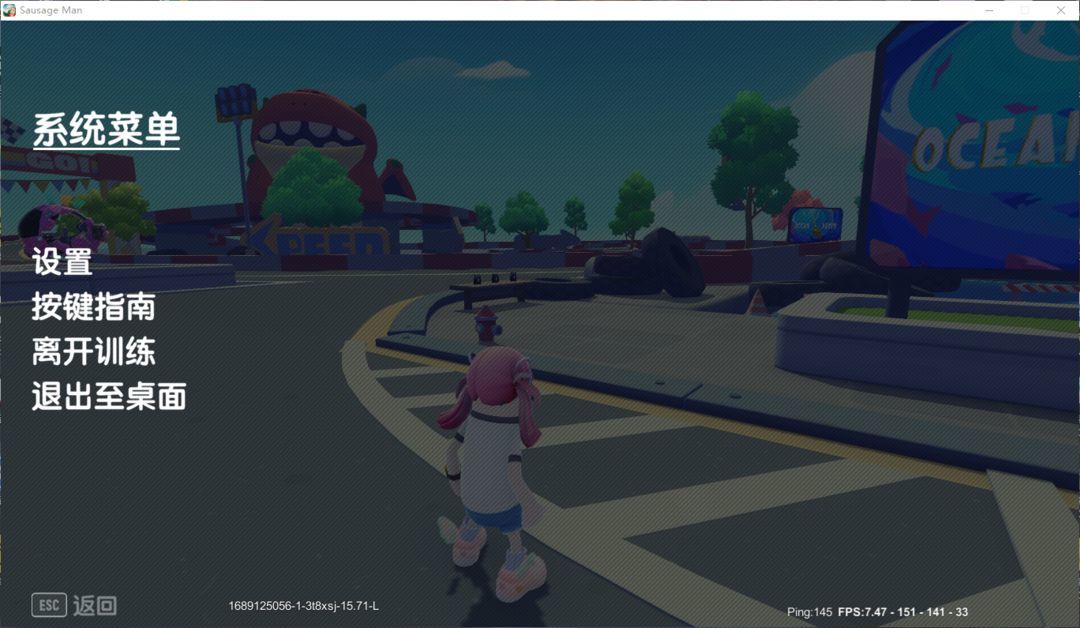Click 返回 to go back
The width and height of the screenshot is (1080, 628).
click(94, 606)
